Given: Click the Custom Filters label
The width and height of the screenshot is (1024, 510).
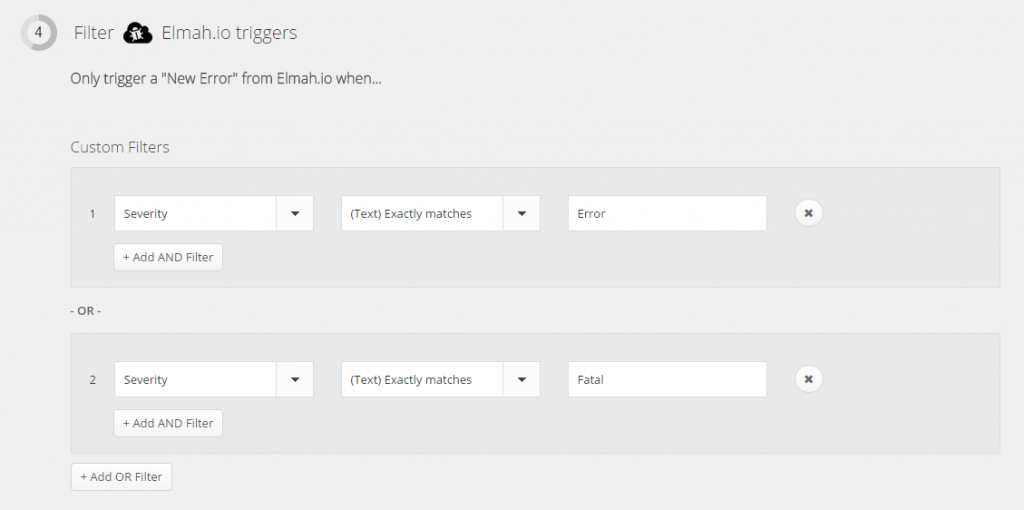Looking at the screenshot, I should (x=120, y=148).
